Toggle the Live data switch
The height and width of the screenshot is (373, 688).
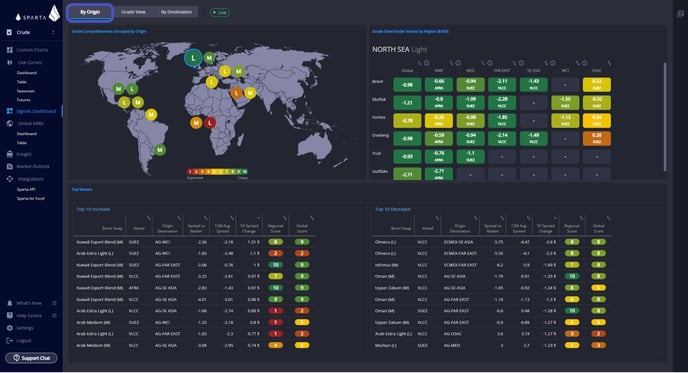[x=219, y=12]
